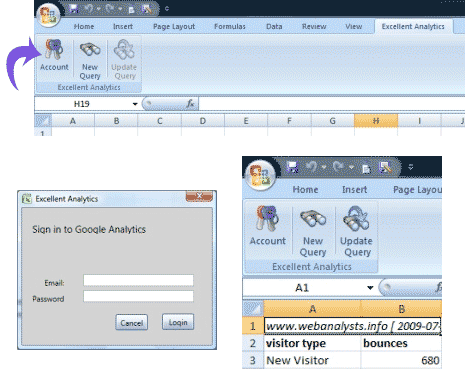Click Select All corner in top worksheet
Image resolution: width=465 pixels, height=369 pixels.
point(43,121)
